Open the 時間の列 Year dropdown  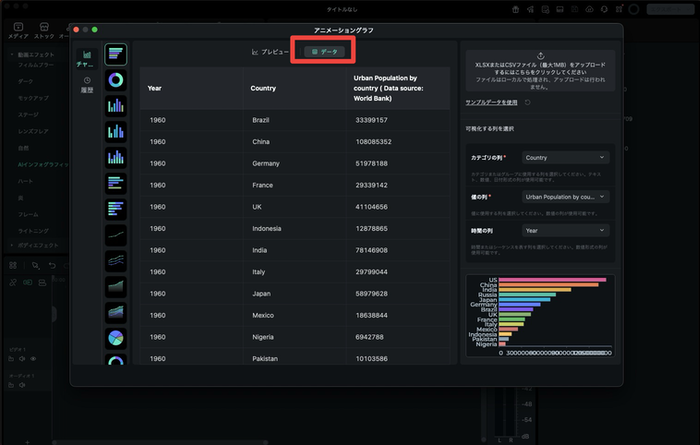[x=566, y=230]
